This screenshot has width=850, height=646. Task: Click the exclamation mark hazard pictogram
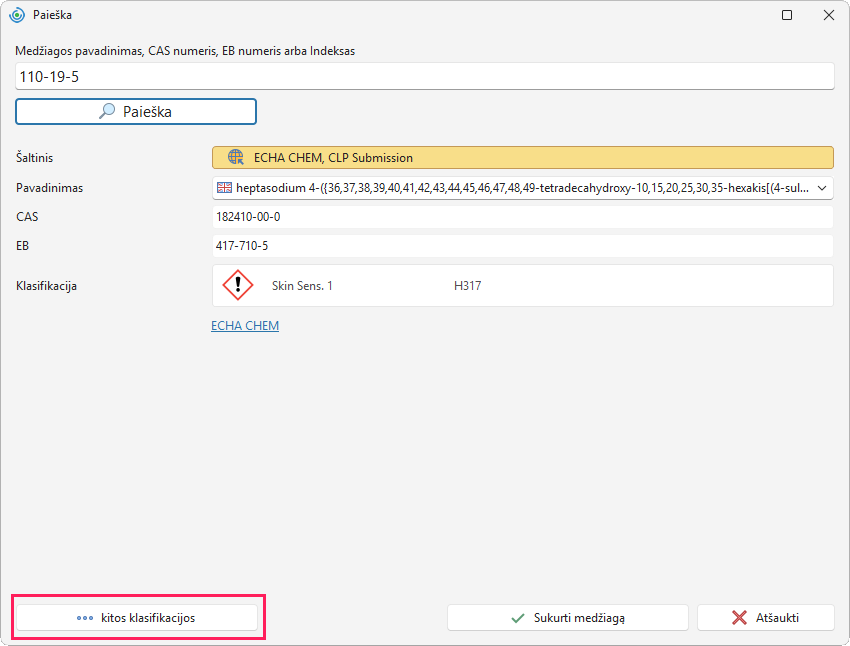click(237, 285)
